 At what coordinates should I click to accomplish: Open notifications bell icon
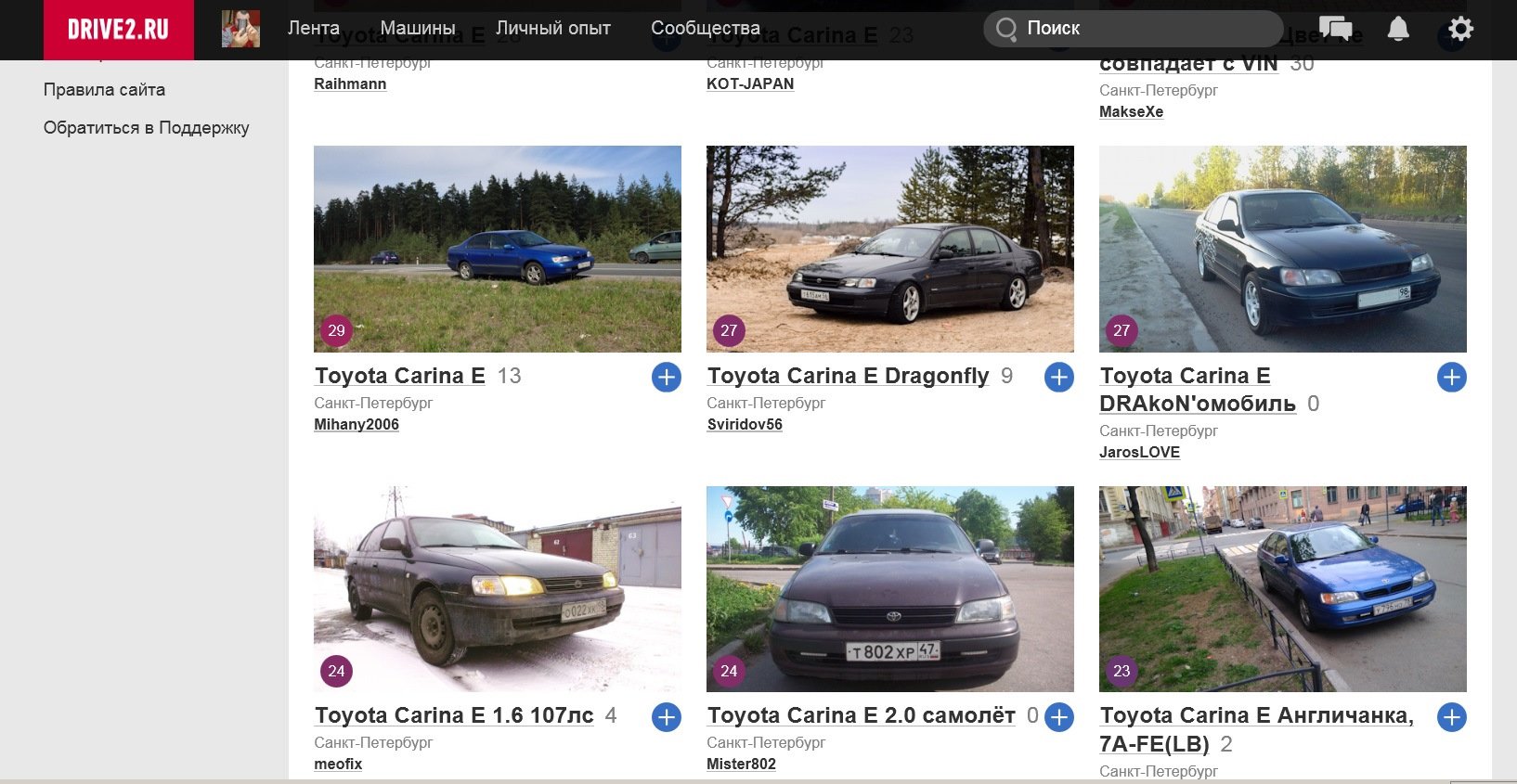(1398, 29)
